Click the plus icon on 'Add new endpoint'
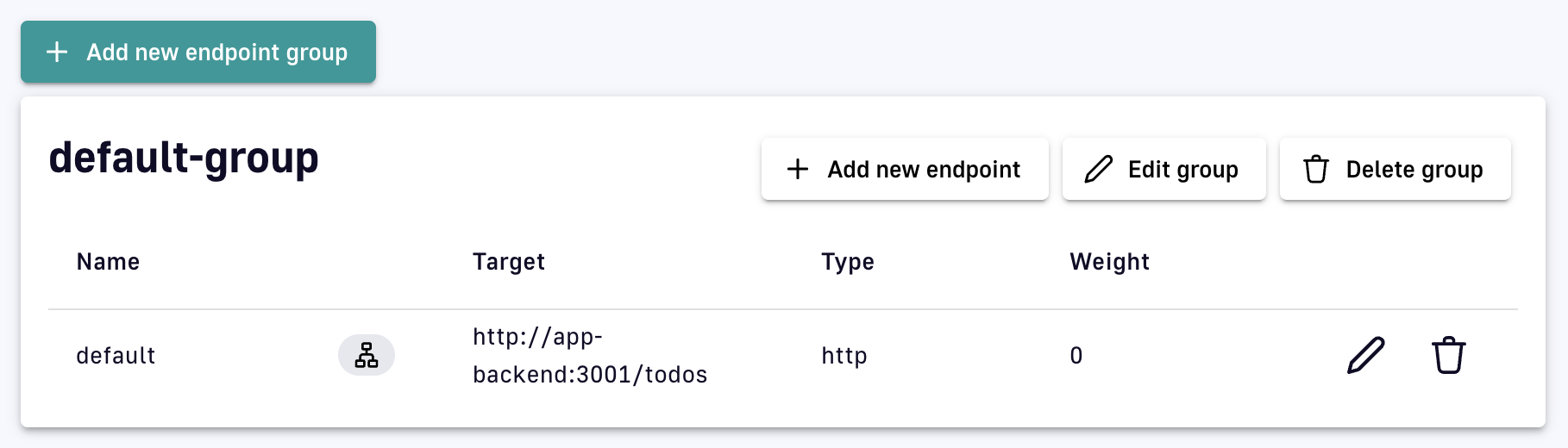The height and width of the screenshot is (448, 1568). coord(798,169)
